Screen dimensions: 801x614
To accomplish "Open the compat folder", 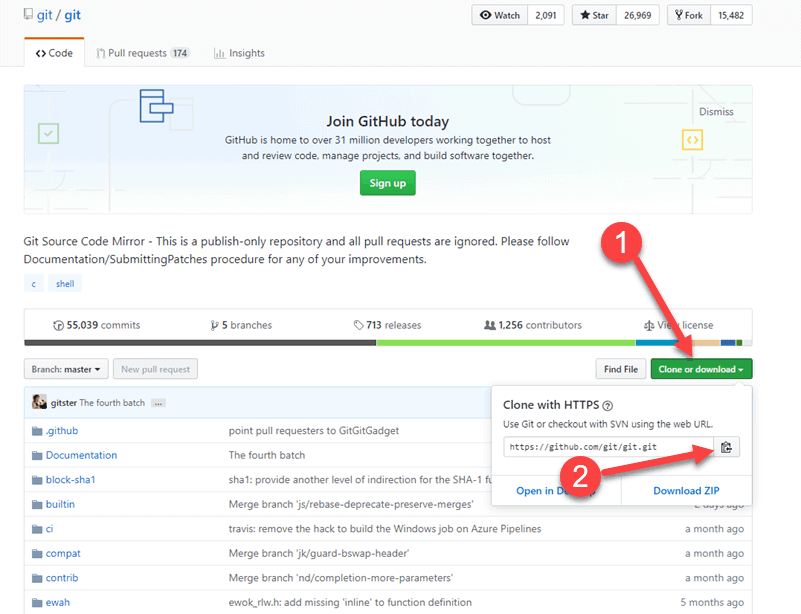I will click(63, 554).
